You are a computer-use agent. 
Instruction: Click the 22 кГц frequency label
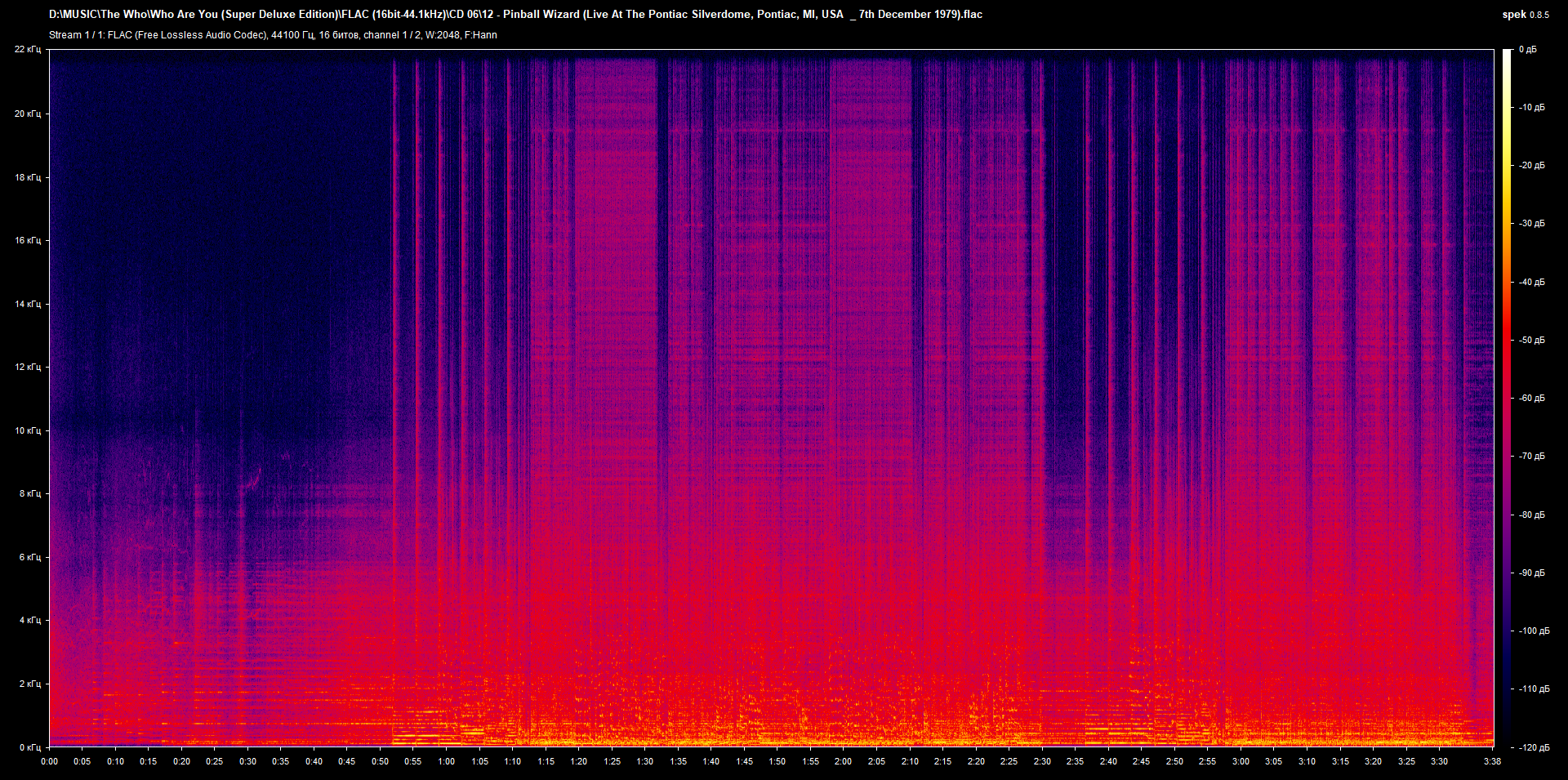pos(27,50)
